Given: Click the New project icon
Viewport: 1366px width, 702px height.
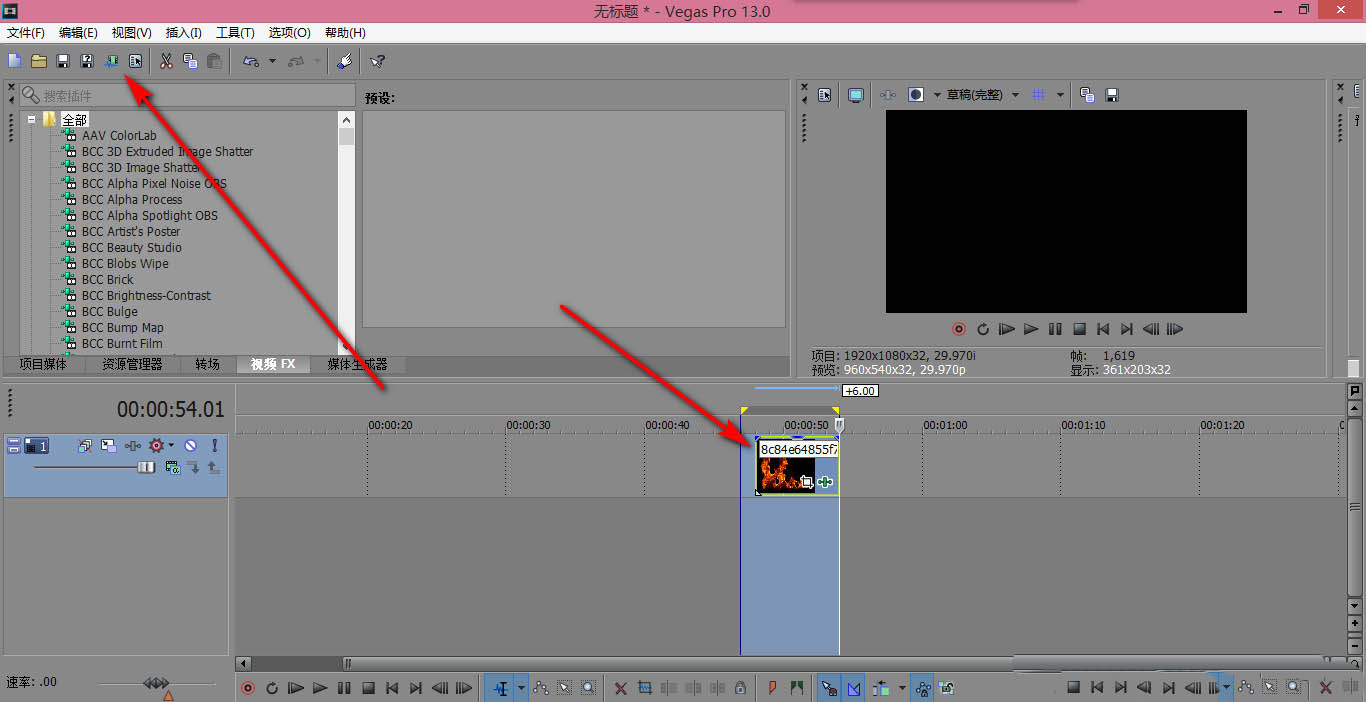Looking at the screenshot, I should tap(14, 62).
